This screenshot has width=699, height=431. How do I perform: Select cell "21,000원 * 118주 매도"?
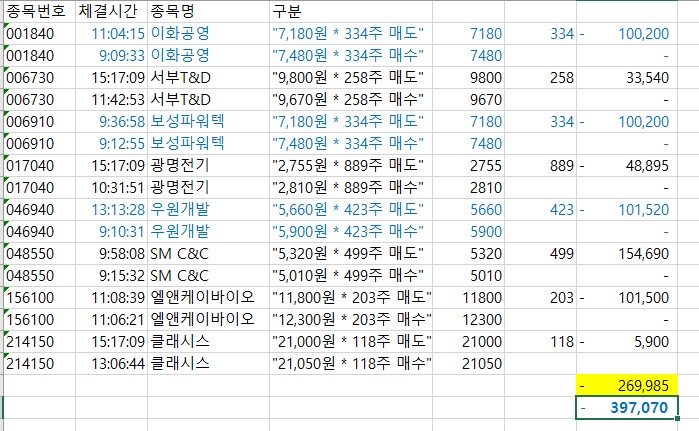(351, 341)
